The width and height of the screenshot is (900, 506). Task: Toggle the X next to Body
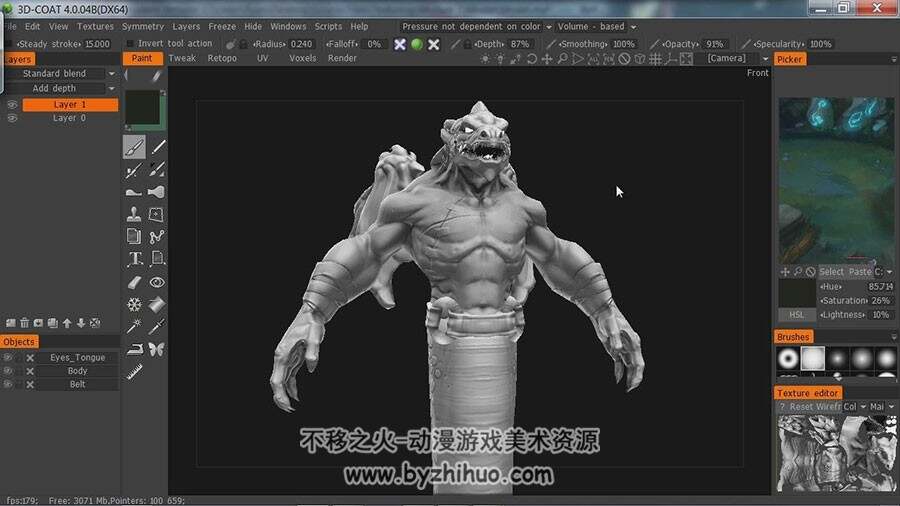click(30, 371)
